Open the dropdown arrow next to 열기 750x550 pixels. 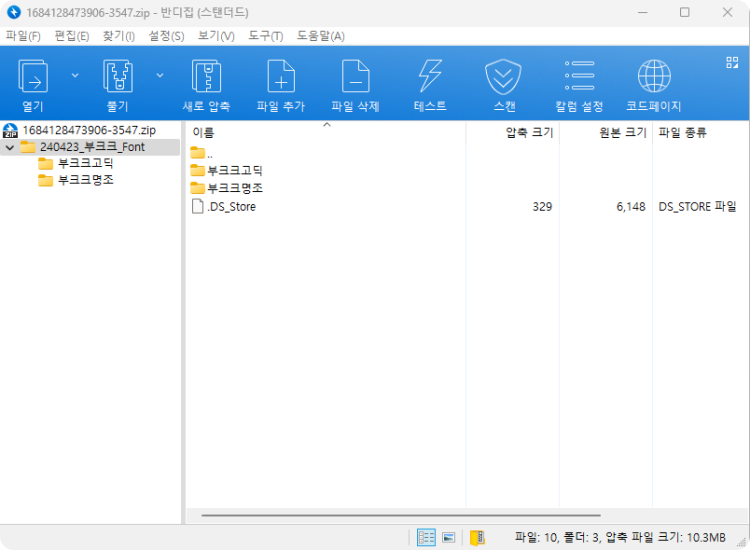click(75, 76)
